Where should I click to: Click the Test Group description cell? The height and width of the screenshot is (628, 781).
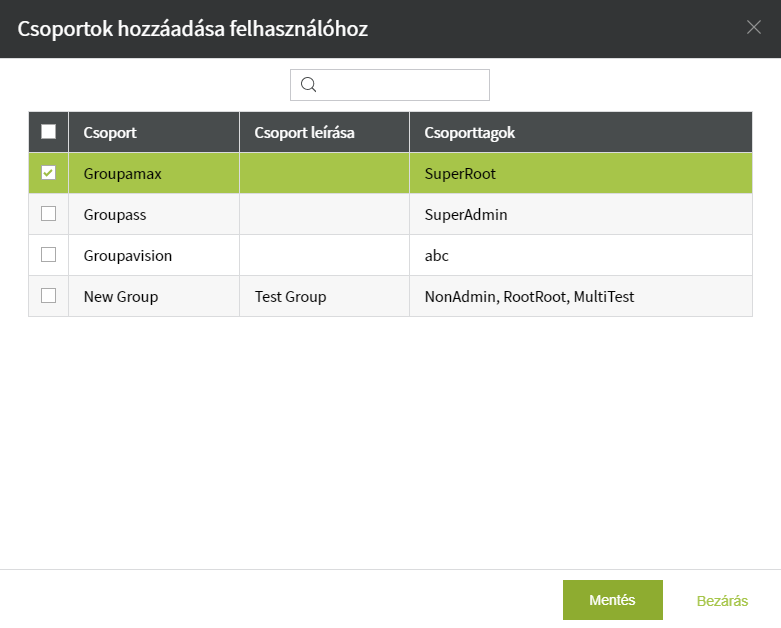pos(324,296)
